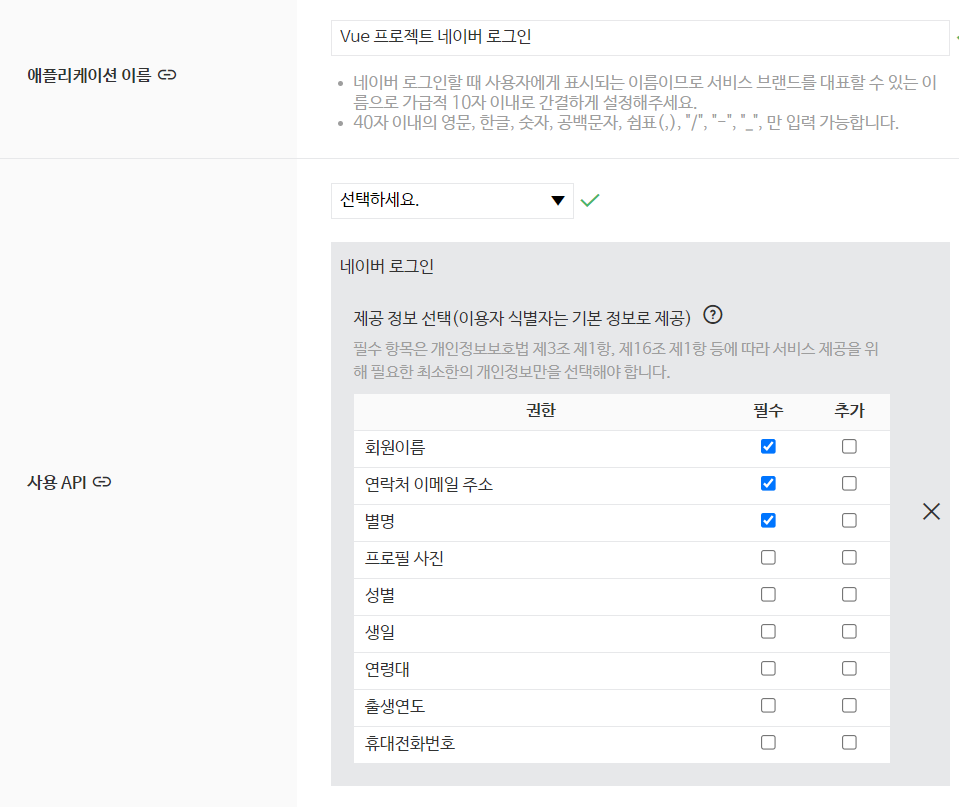Image resolution: width=959 pixels, height=807 pixels.
Task: Click the 제공 정보 선택 heading text
Action: 522,318
